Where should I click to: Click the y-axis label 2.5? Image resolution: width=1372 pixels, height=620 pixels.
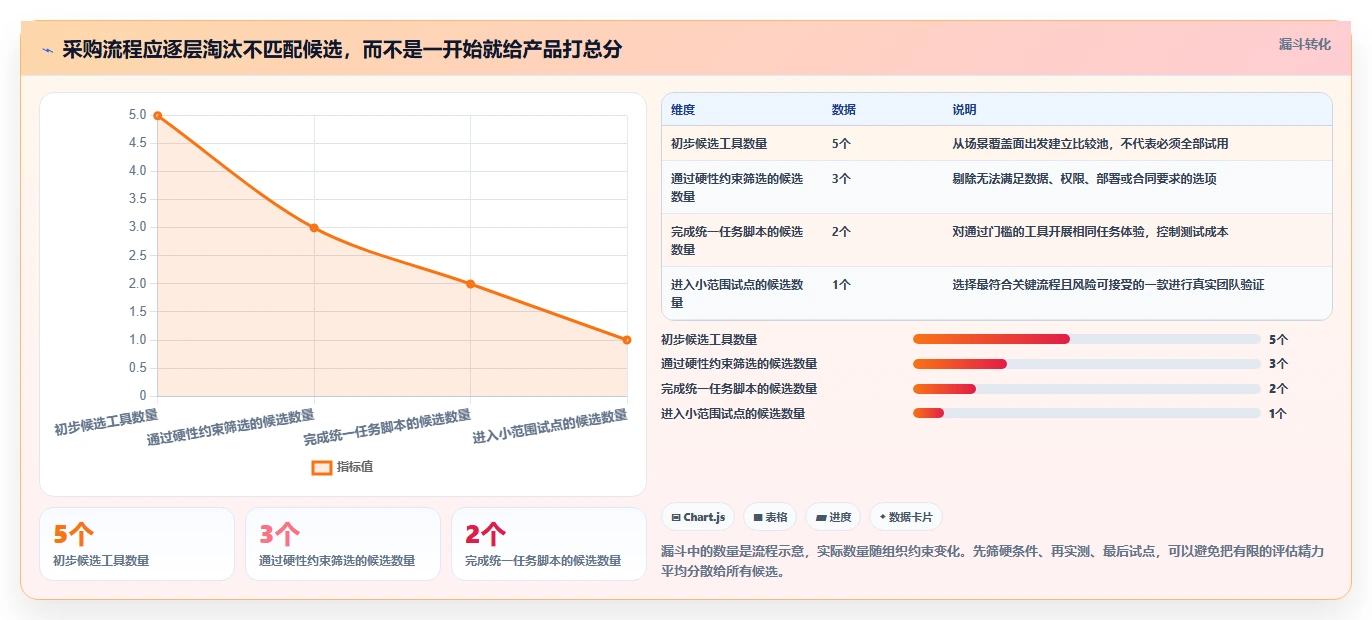(137, 256)
